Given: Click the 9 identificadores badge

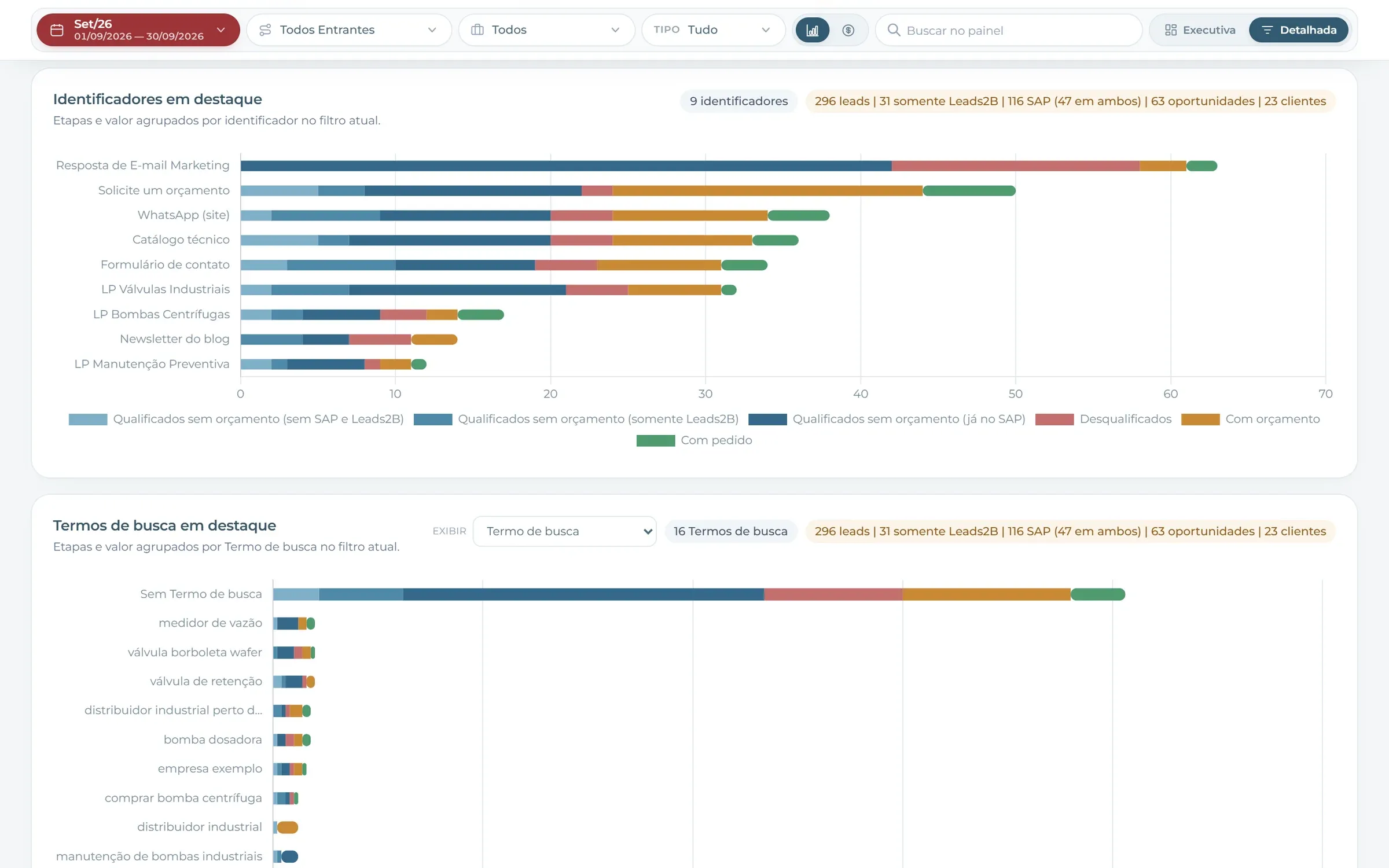Looking at the screenshot, I should (x=738, y=101).
